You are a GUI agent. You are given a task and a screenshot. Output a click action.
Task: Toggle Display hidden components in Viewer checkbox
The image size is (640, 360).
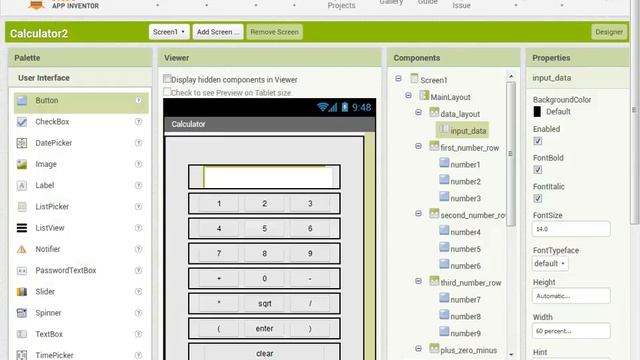[x=167, y=78]
